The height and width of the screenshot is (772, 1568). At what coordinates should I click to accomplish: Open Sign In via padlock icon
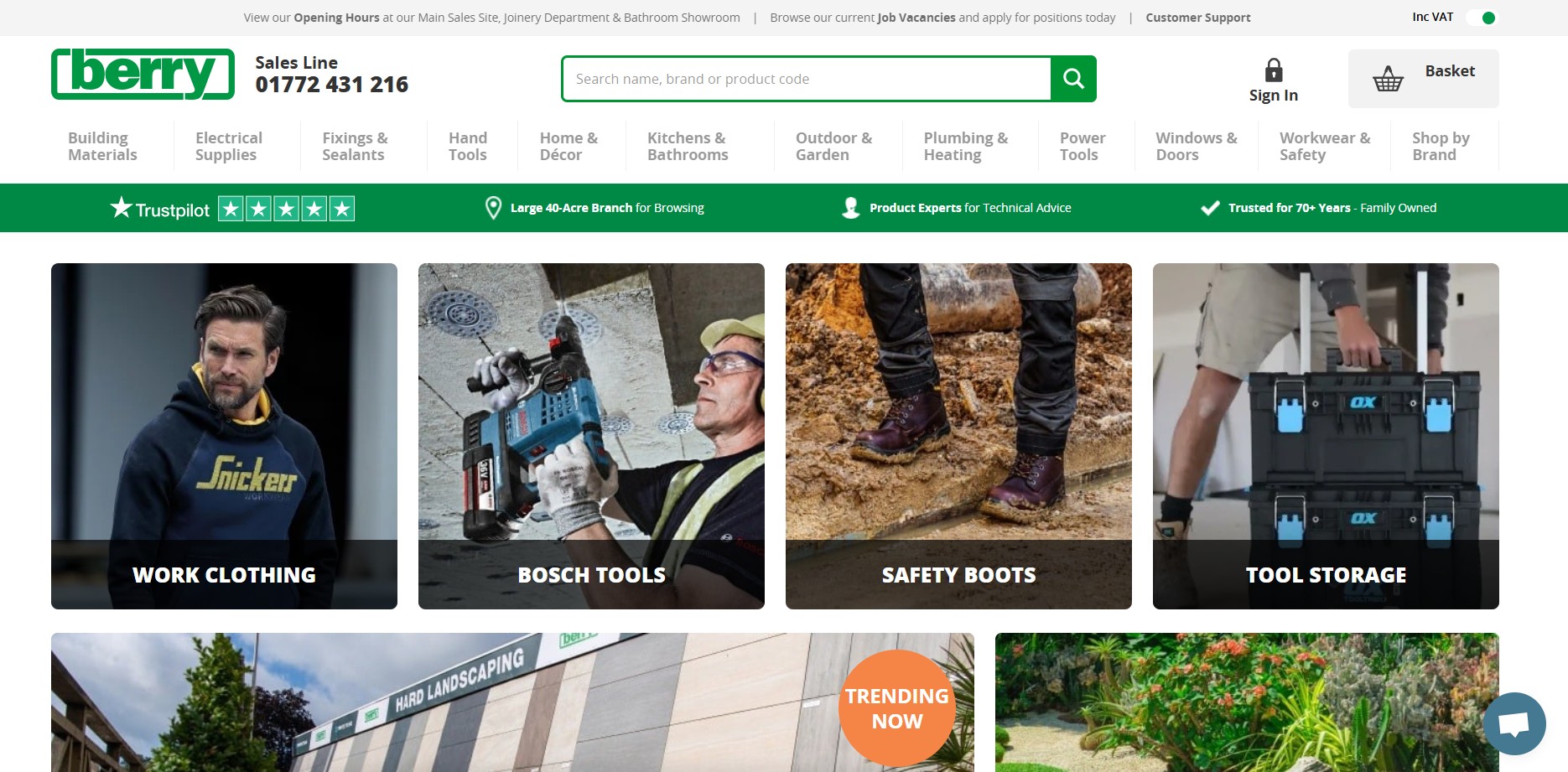(x=1273, y=70)
